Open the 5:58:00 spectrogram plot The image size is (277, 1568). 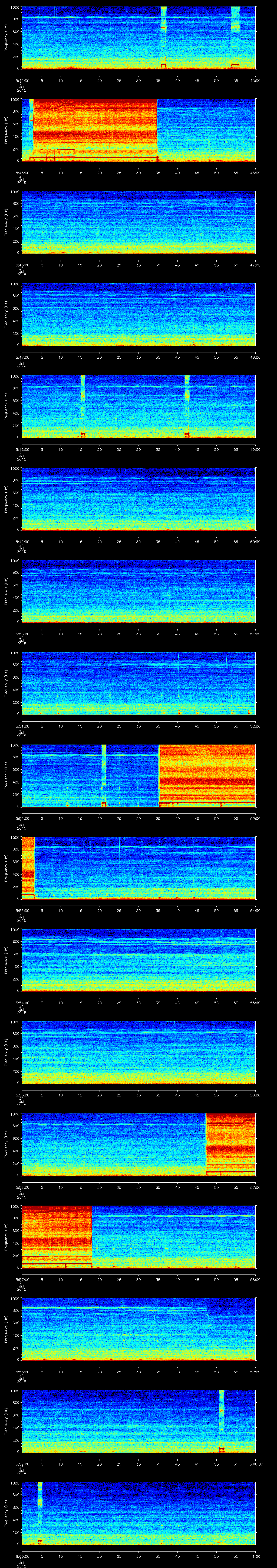138,1329
